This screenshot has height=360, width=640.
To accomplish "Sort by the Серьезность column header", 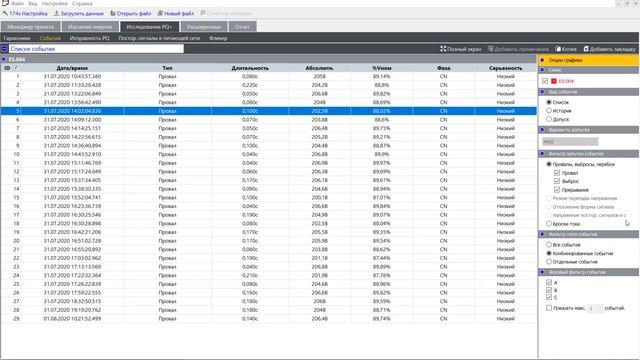I will (x=505, y=68).
